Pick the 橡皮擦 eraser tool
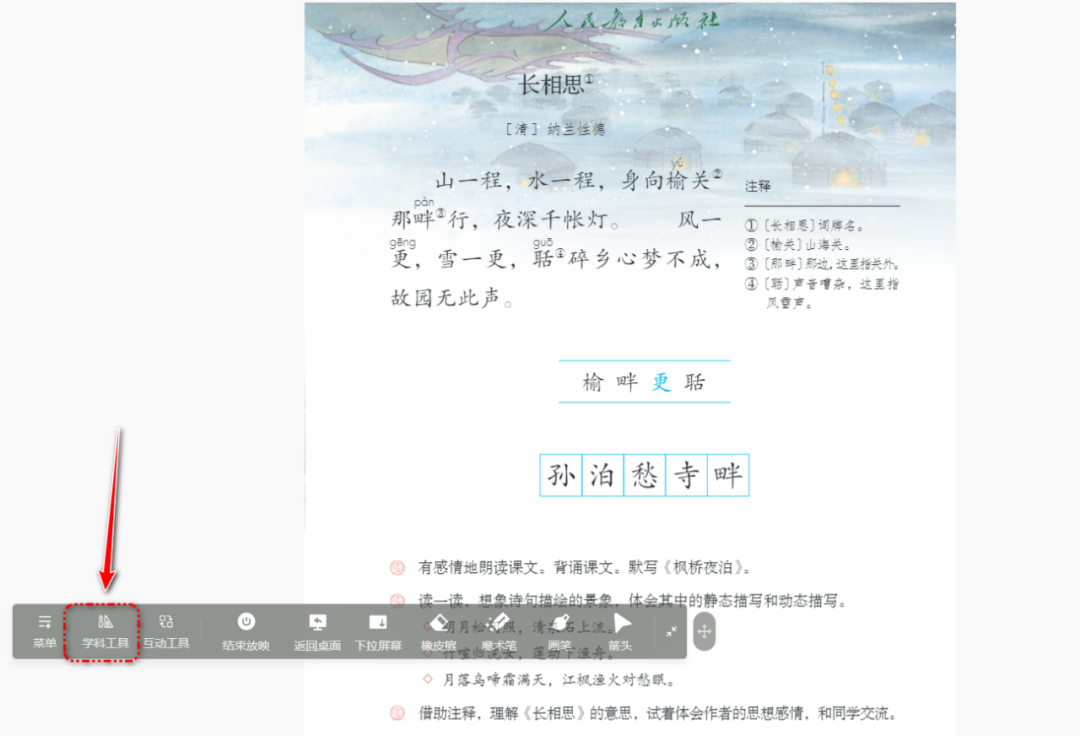 coord(438,631)
